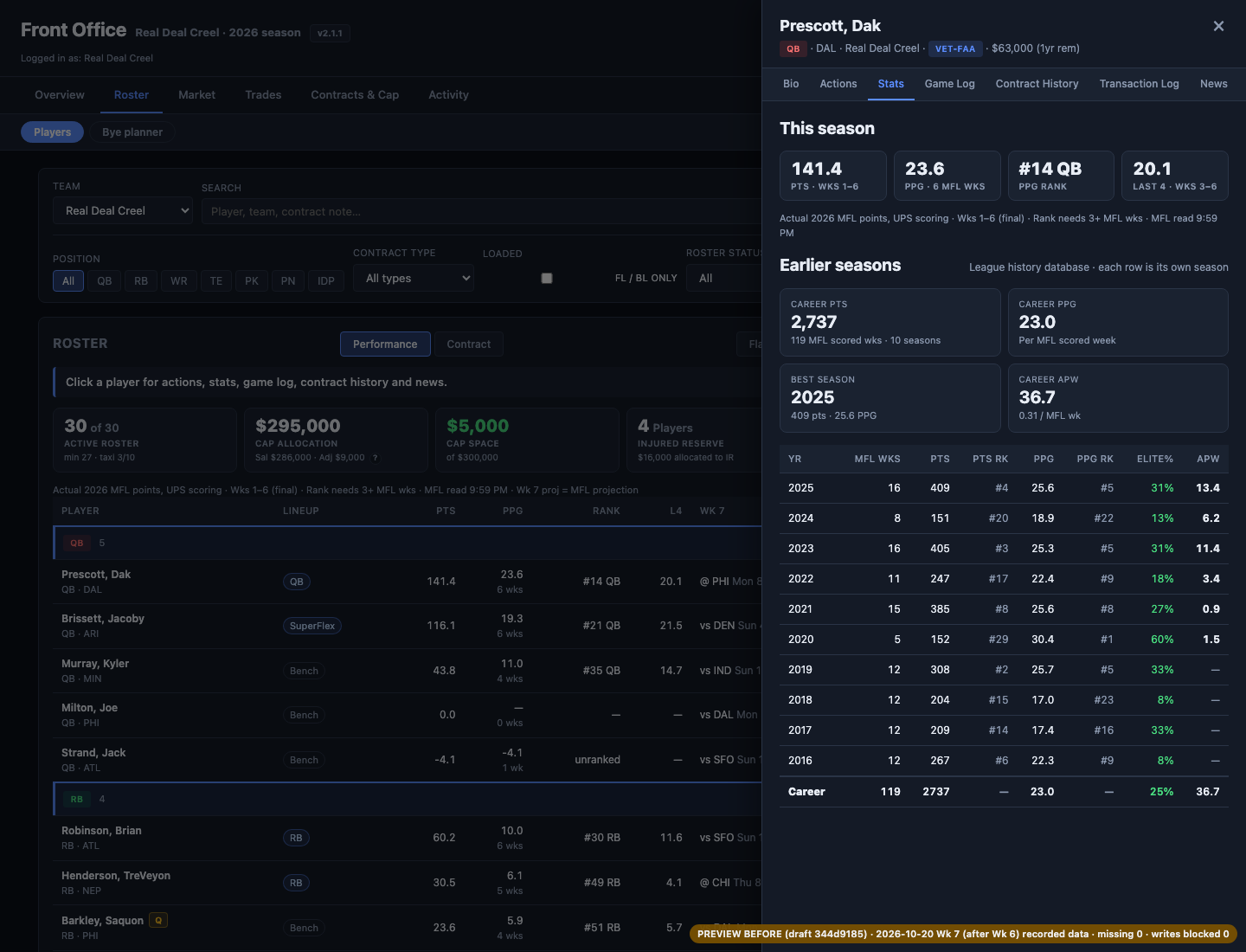Screen dimensions: 1246x952
Task: Open the Henderson, TreVeyon player row
Action: (x=407, y=883)
